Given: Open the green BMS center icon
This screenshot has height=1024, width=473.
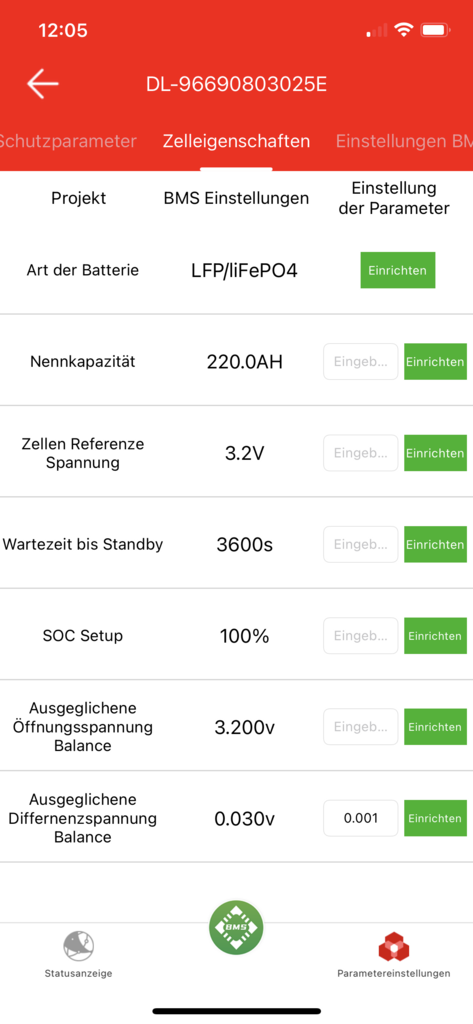Looking at the screenshot, I should 236,927.
